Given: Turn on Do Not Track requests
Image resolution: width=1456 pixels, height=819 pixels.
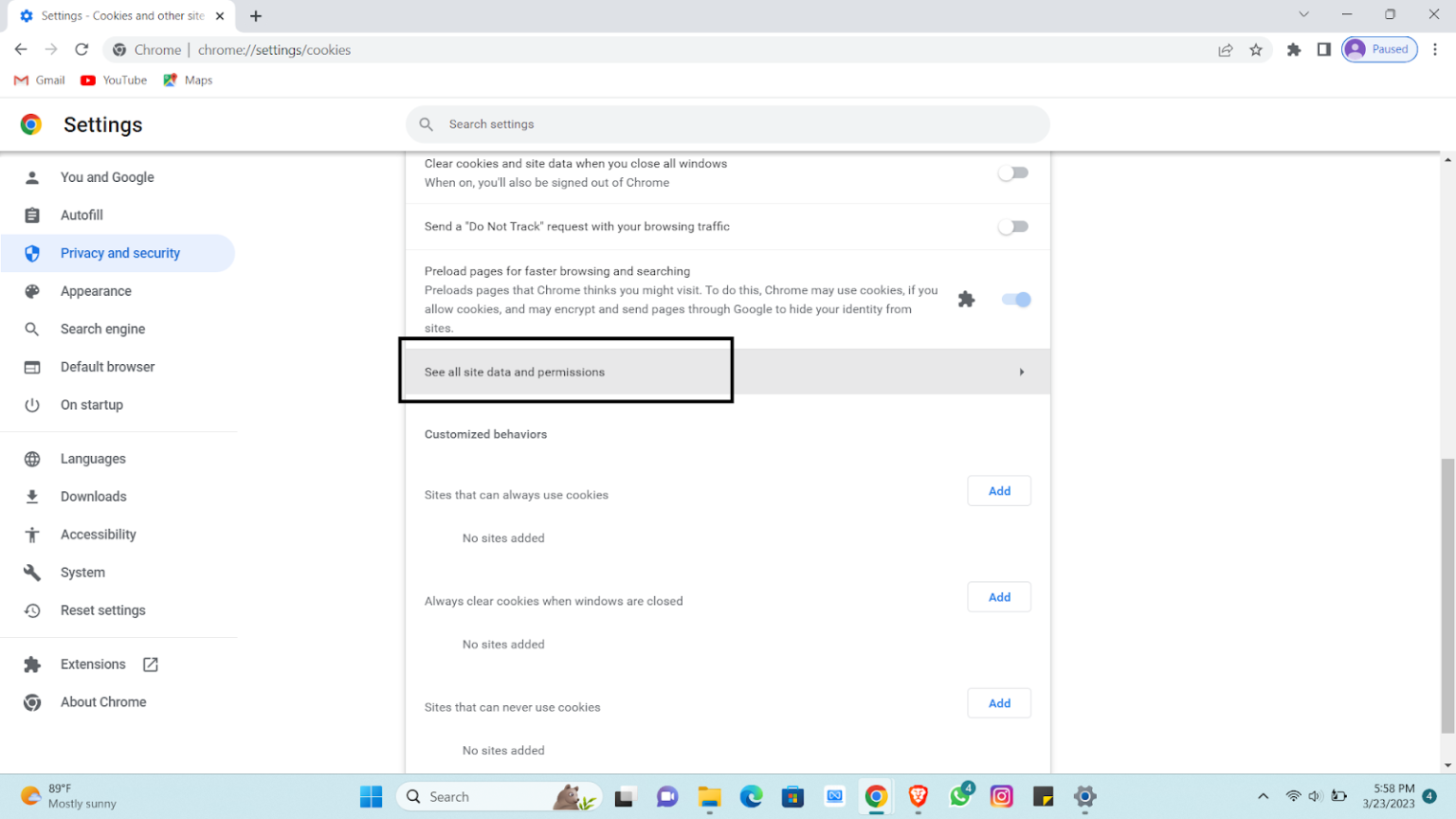Looking at the screenshot, I should coord(1012,227).
